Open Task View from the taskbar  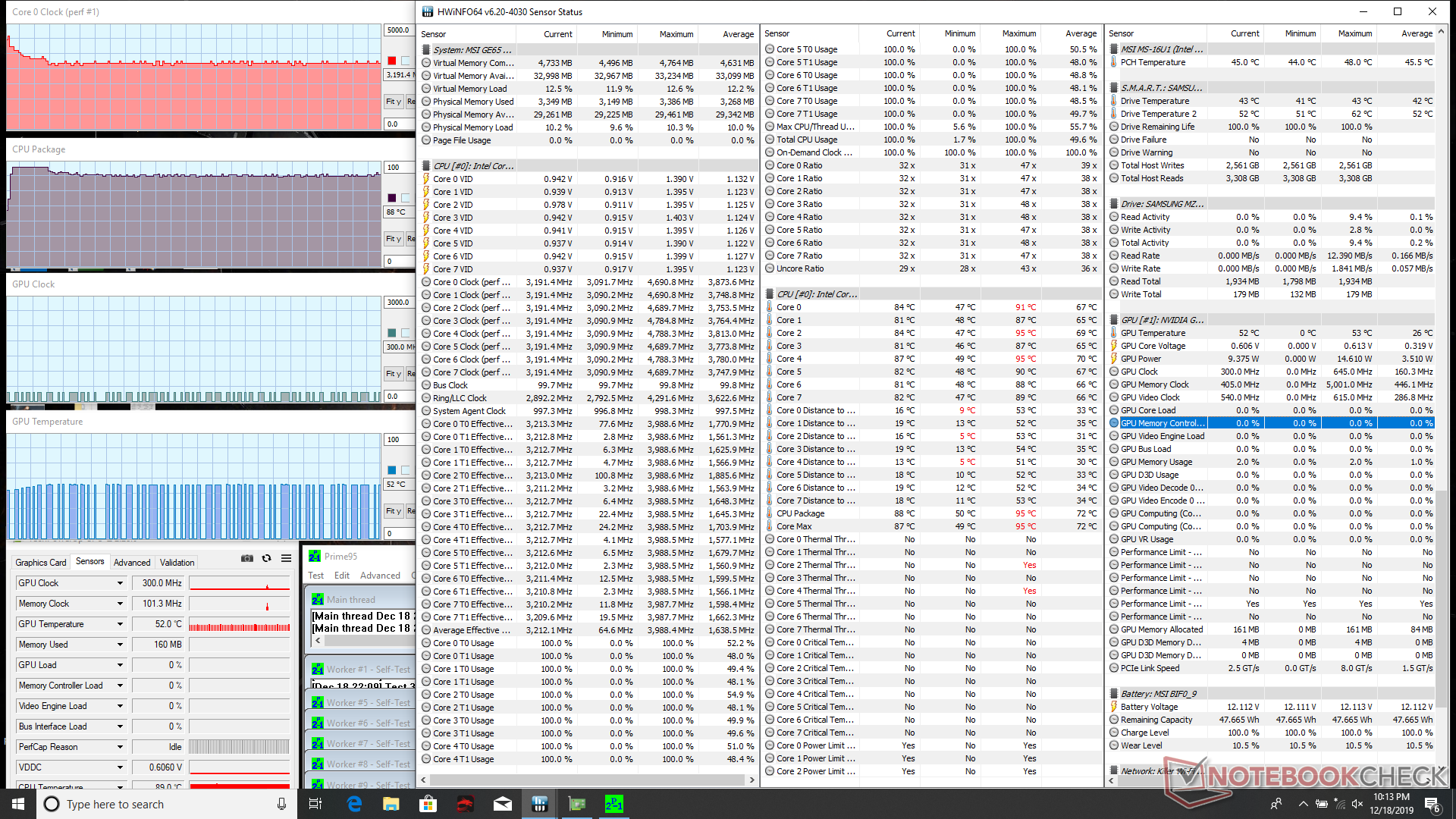click(x=315, y=804)
